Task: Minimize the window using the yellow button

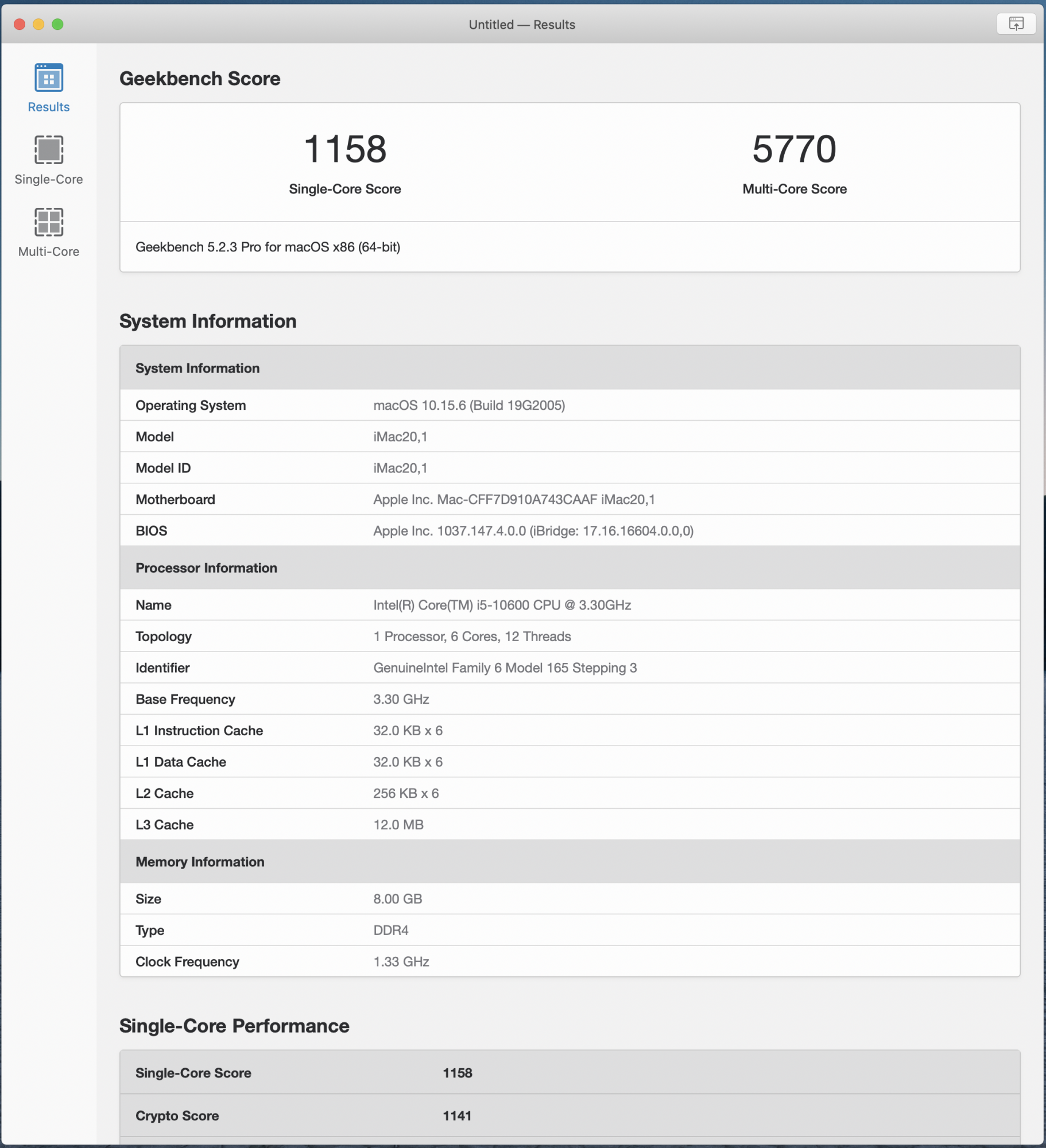Action: coord(38,24)
